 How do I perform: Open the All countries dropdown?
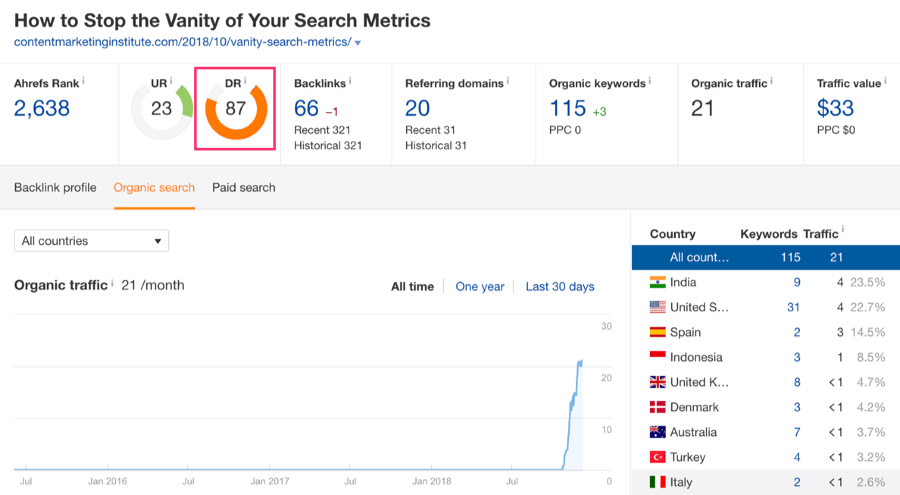coord(91,241)
